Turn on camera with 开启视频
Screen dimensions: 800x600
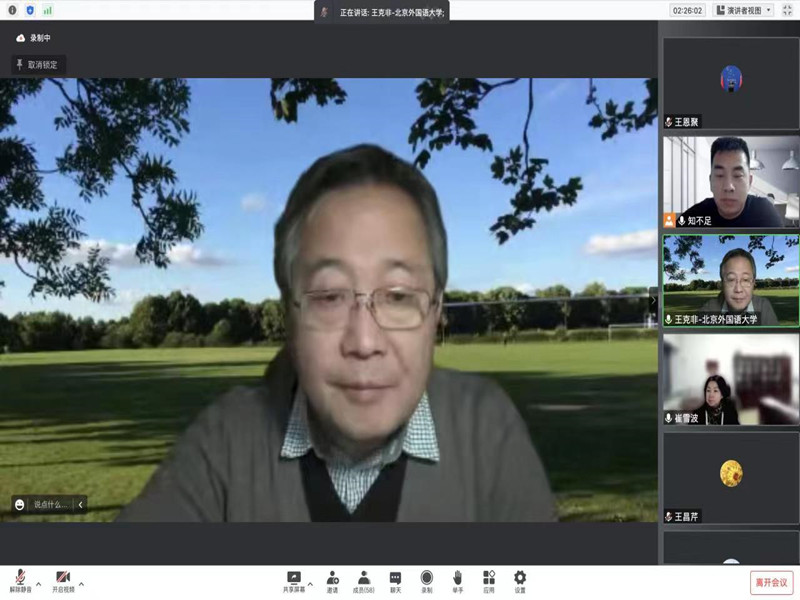click(63, 580)
